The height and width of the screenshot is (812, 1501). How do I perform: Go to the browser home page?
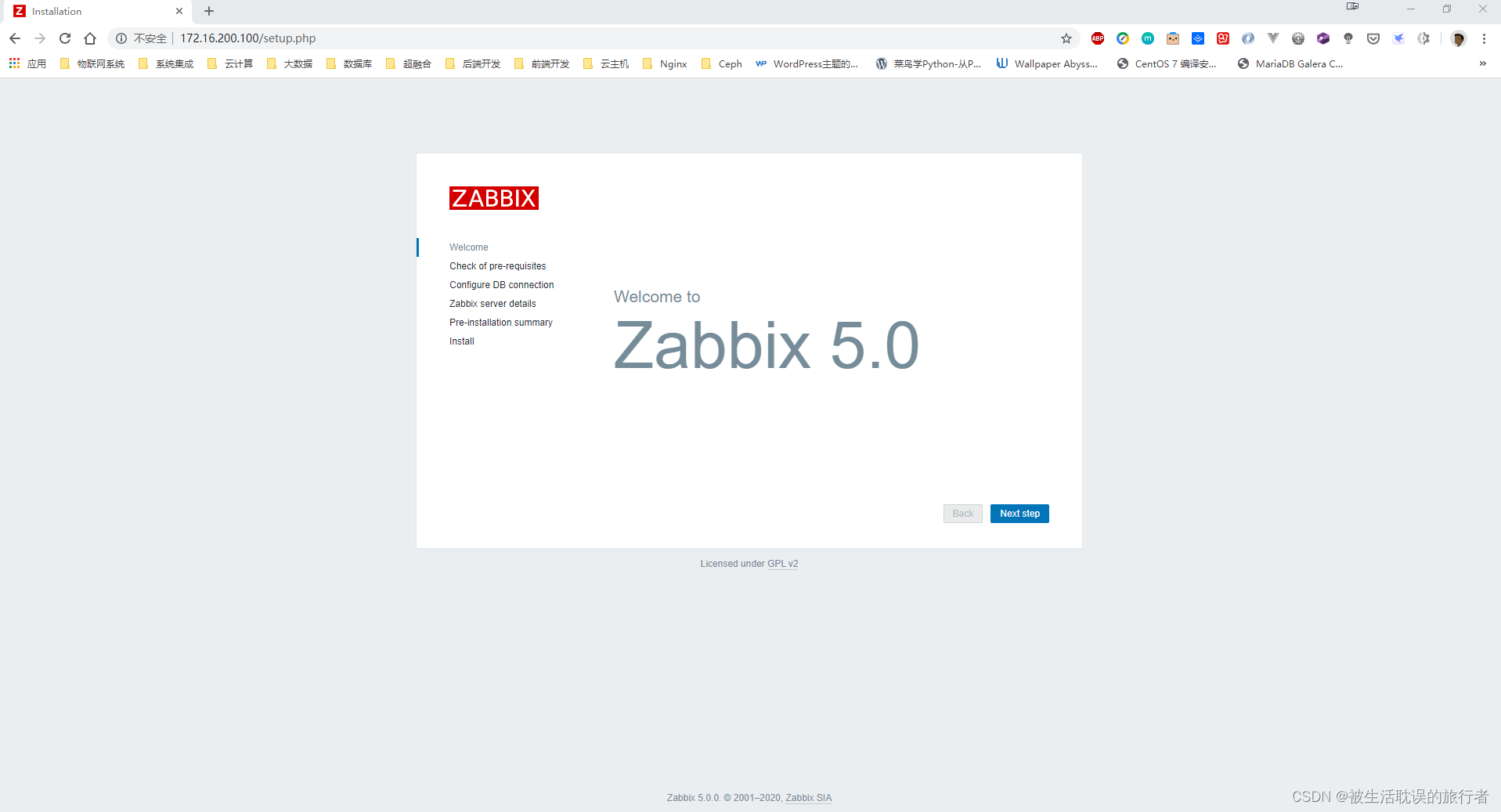(x=90, y=38)
